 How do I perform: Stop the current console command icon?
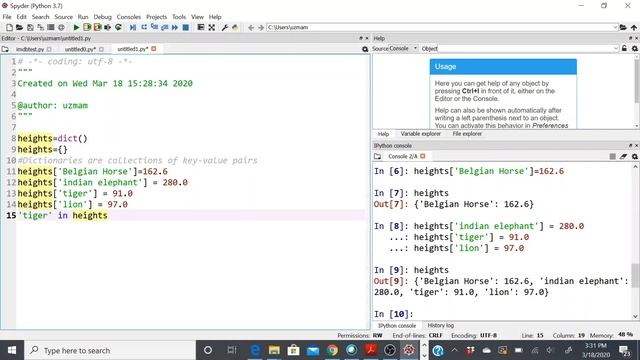(612, 156)
